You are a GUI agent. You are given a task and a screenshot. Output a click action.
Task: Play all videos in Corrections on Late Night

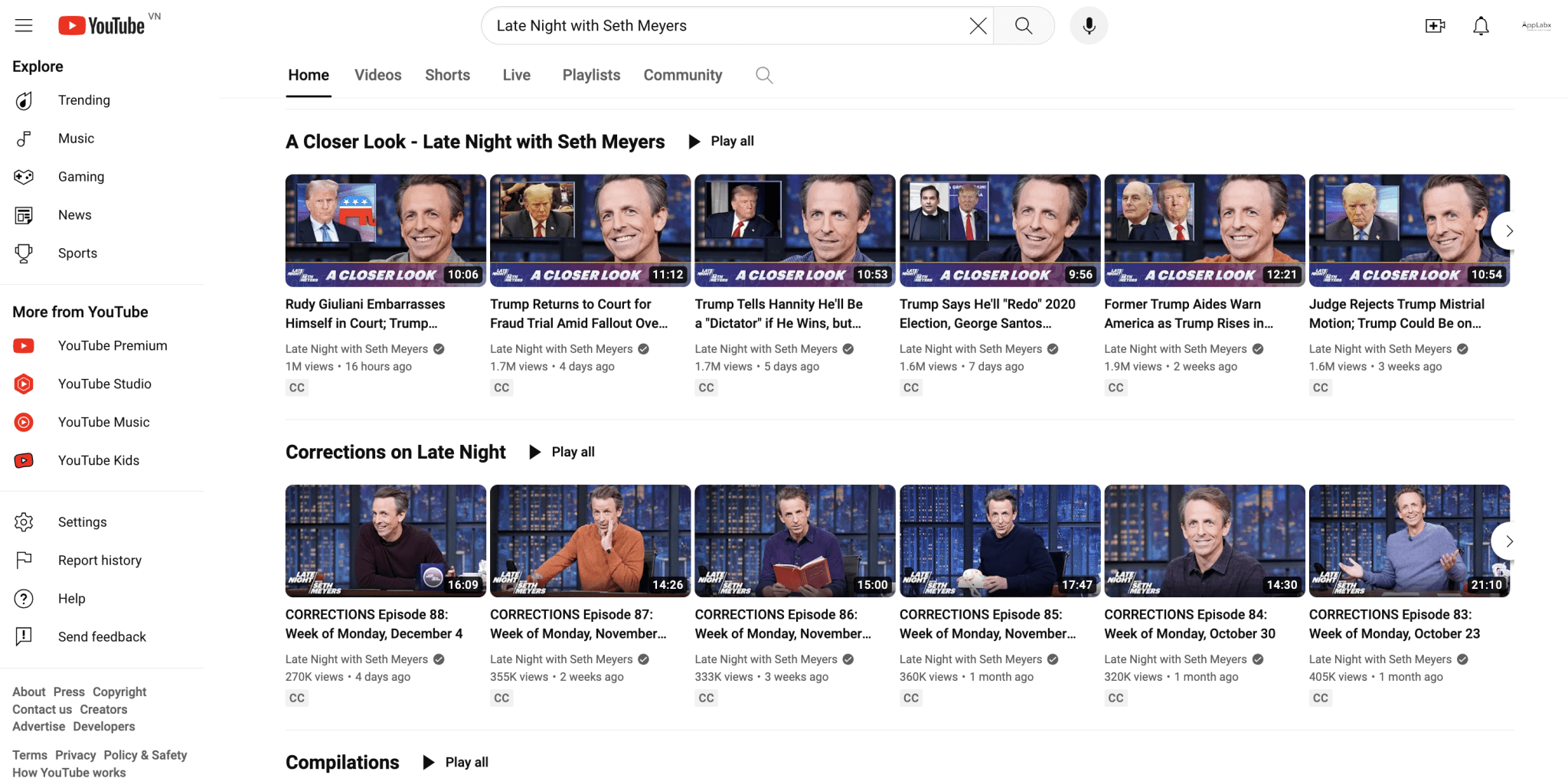561,452
